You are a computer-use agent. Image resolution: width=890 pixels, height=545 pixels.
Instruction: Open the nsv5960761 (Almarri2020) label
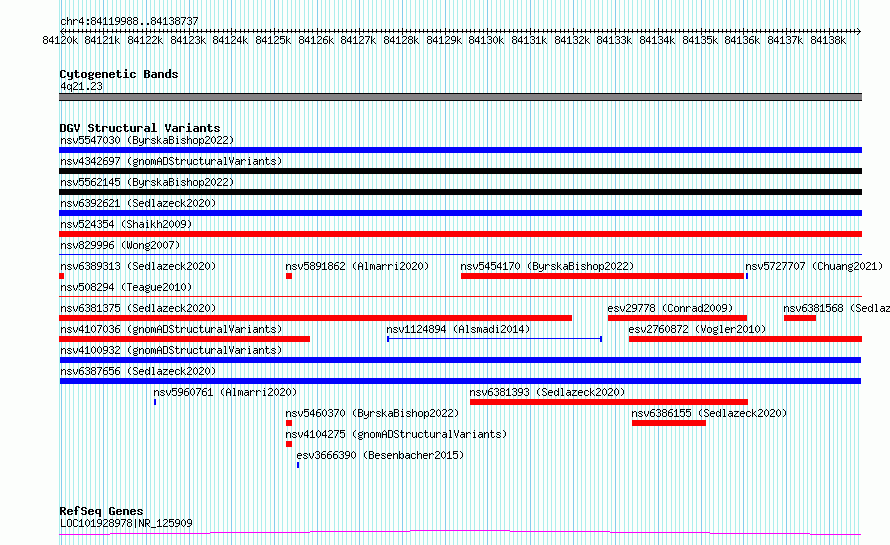click(x=225, y=392)
